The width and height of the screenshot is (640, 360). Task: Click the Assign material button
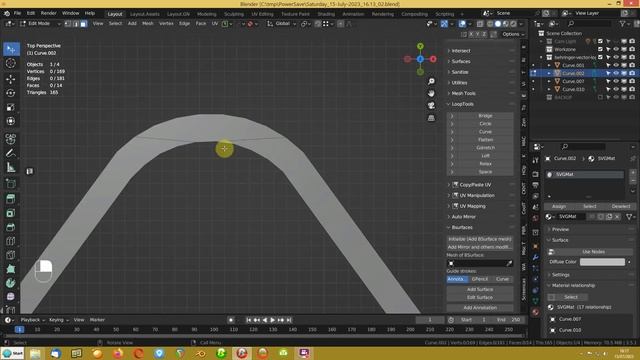coord(559,206)
